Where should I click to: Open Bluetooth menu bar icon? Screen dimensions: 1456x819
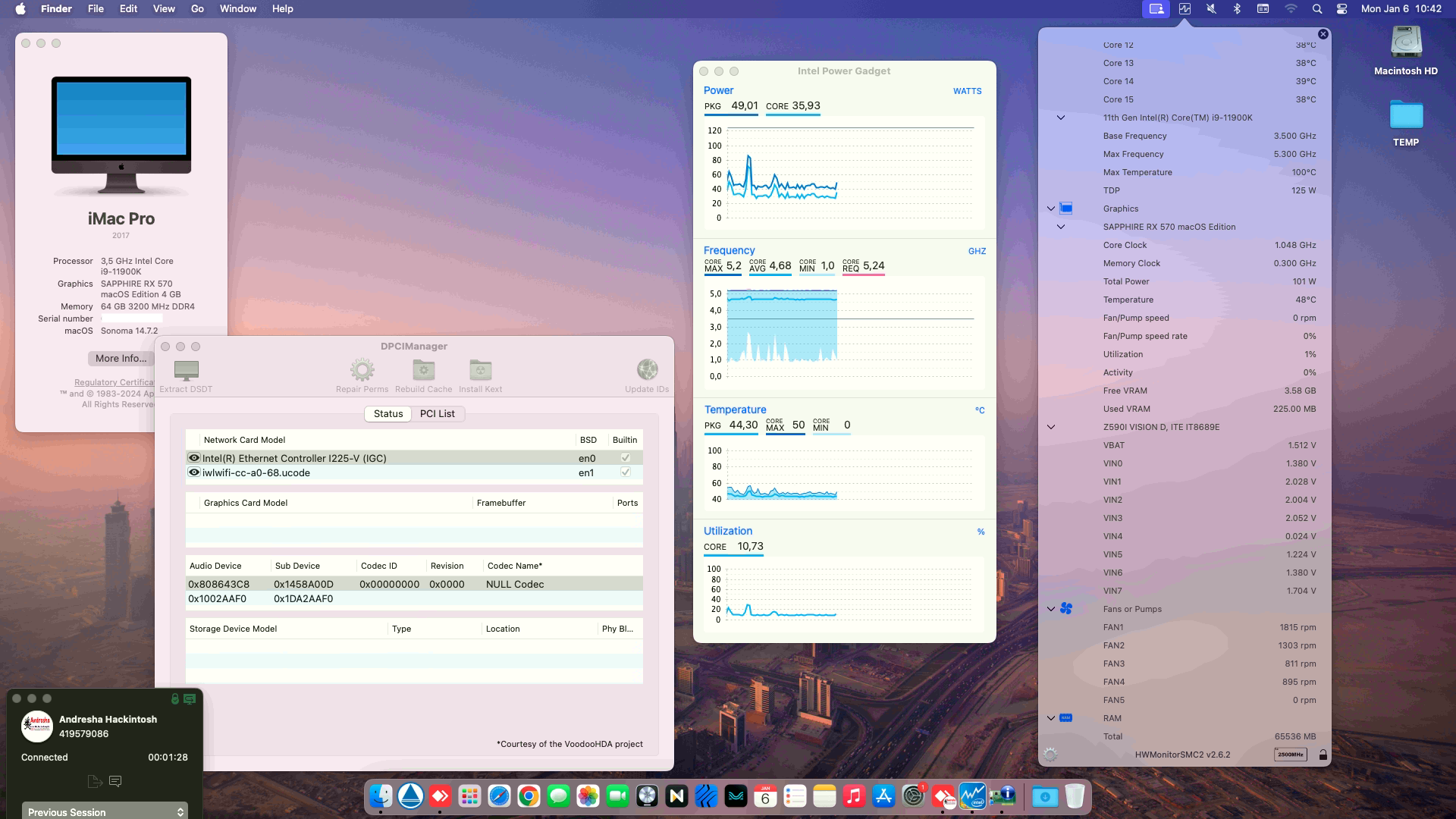point(1237,9)
